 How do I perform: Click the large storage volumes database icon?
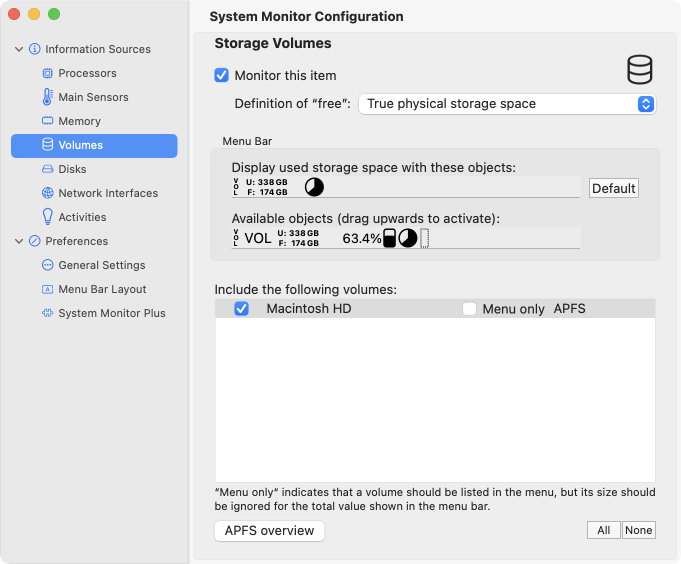[x=639, y=69]
